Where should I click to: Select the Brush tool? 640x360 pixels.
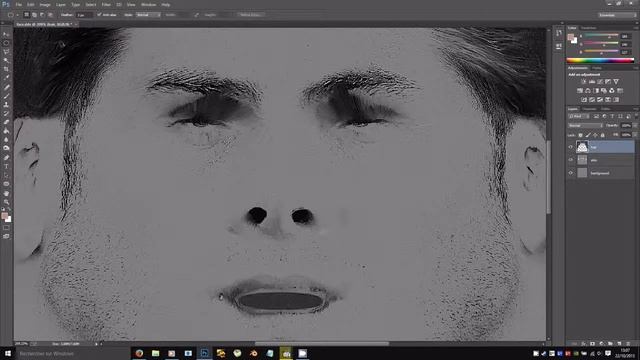pos(6,96)
